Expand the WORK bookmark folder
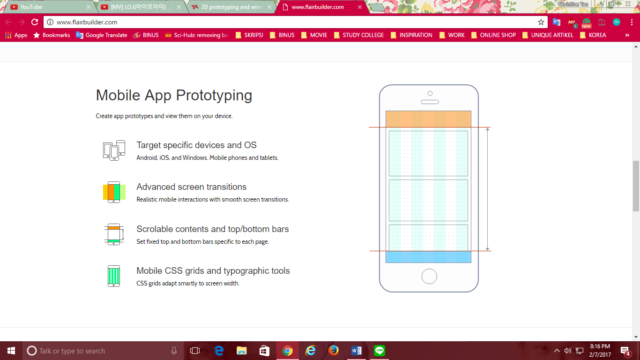The width and height of the screenshot is (640, 360). [451, 35]
